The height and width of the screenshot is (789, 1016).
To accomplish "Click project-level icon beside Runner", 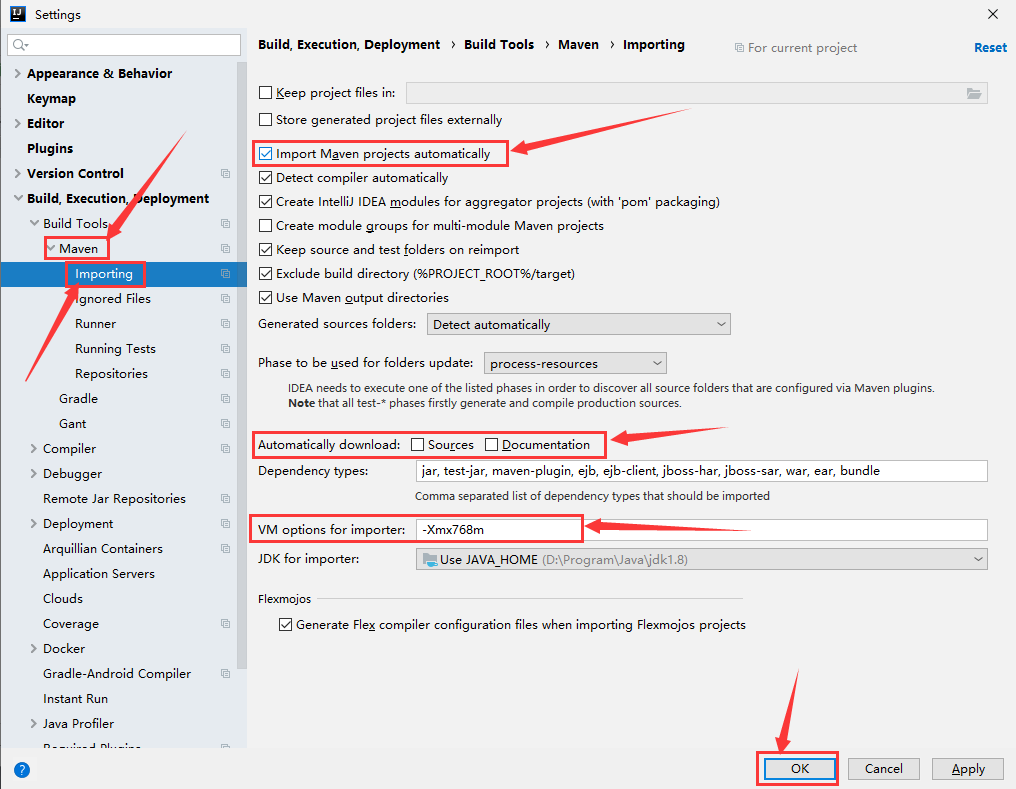I will click(225, 323).
